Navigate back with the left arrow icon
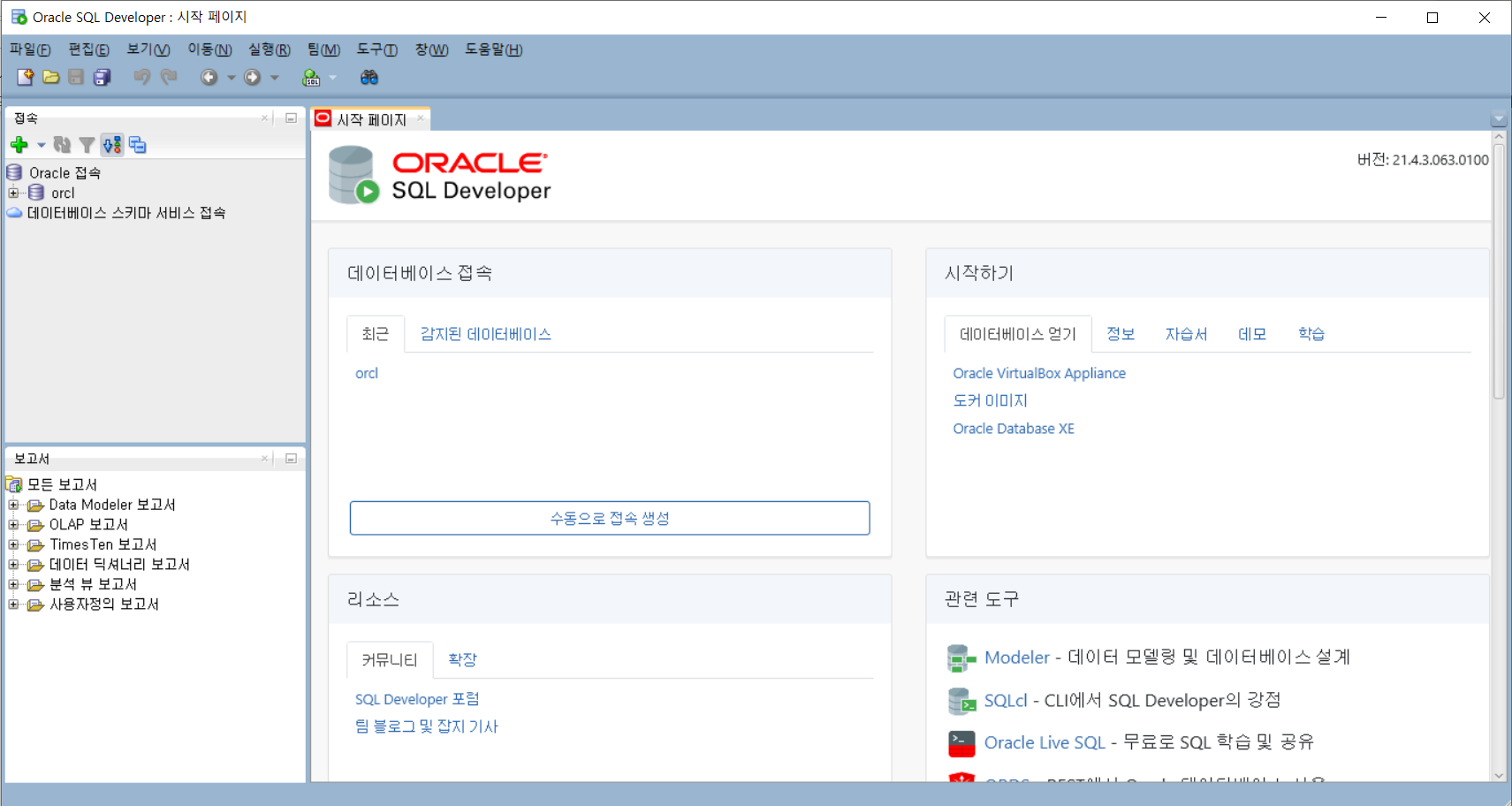This screenshot has height=806, width=1512. (x=209, y=77)
